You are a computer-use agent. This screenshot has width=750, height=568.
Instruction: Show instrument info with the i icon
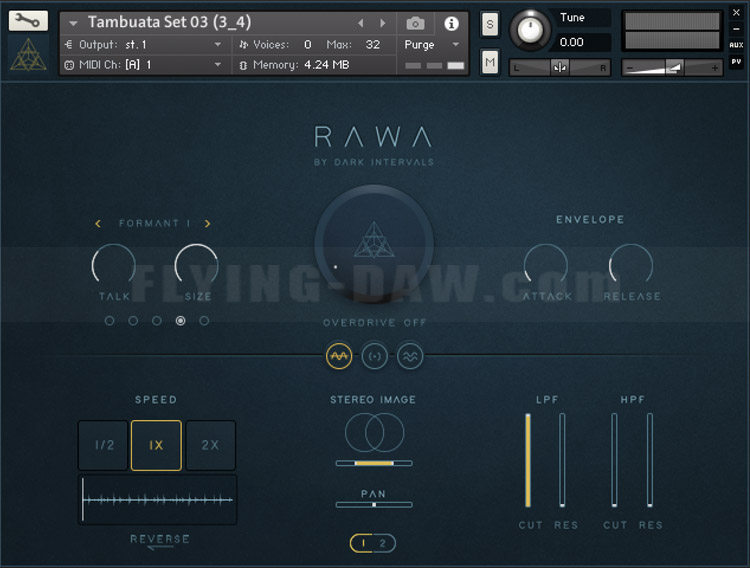pyautogui.click(x=451, y=23)
